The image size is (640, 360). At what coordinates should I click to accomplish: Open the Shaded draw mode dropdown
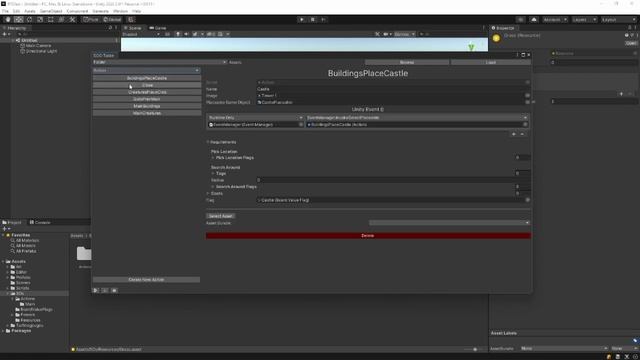pyautogui.click(x=141, y=34)
